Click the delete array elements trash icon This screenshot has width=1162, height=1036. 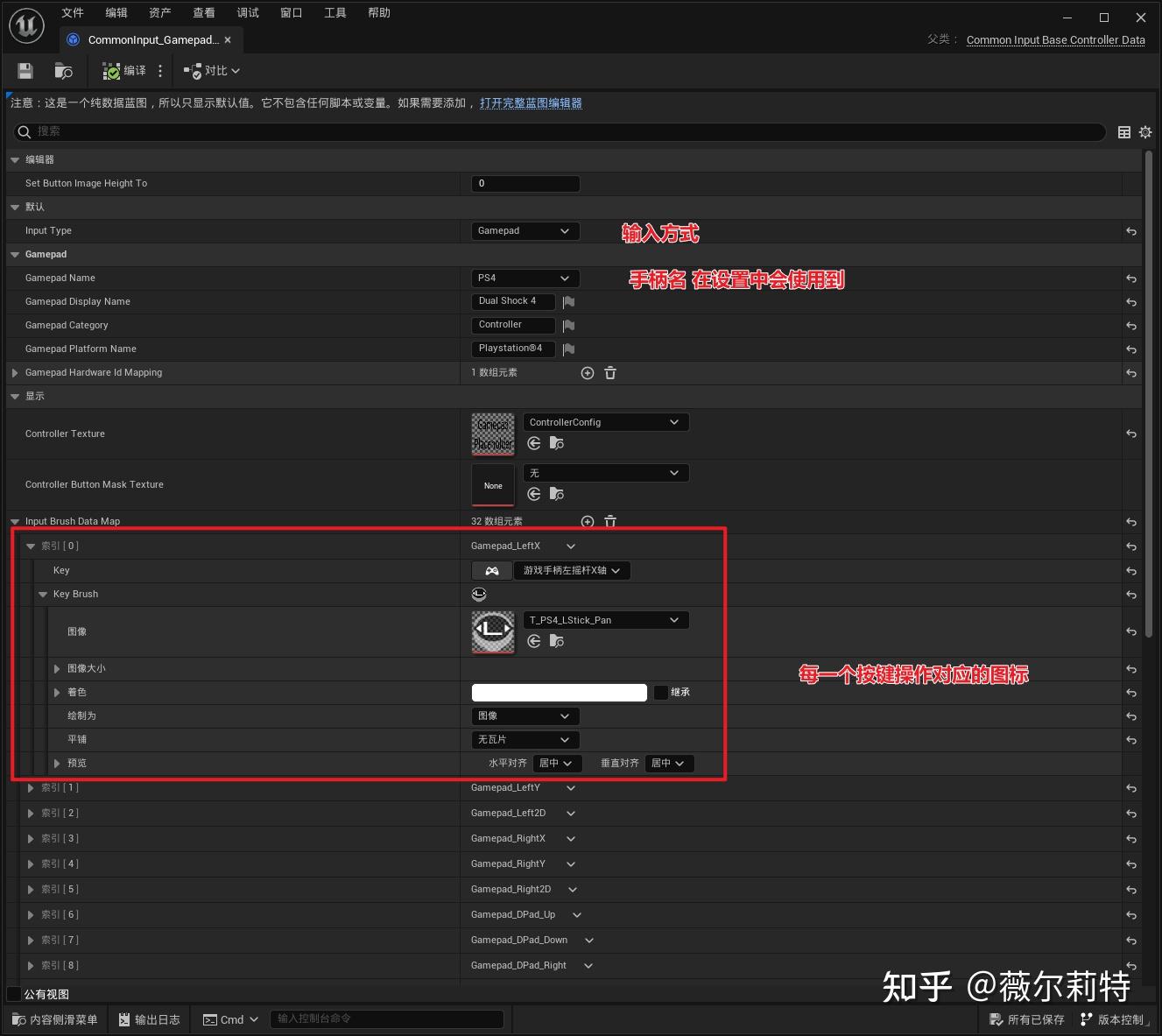pos(610,521)
